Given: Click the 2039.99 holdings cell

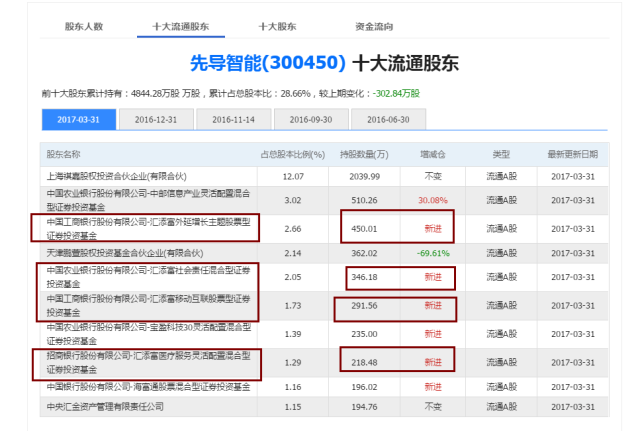Looking at the screenshot, I should click(364, 177).
